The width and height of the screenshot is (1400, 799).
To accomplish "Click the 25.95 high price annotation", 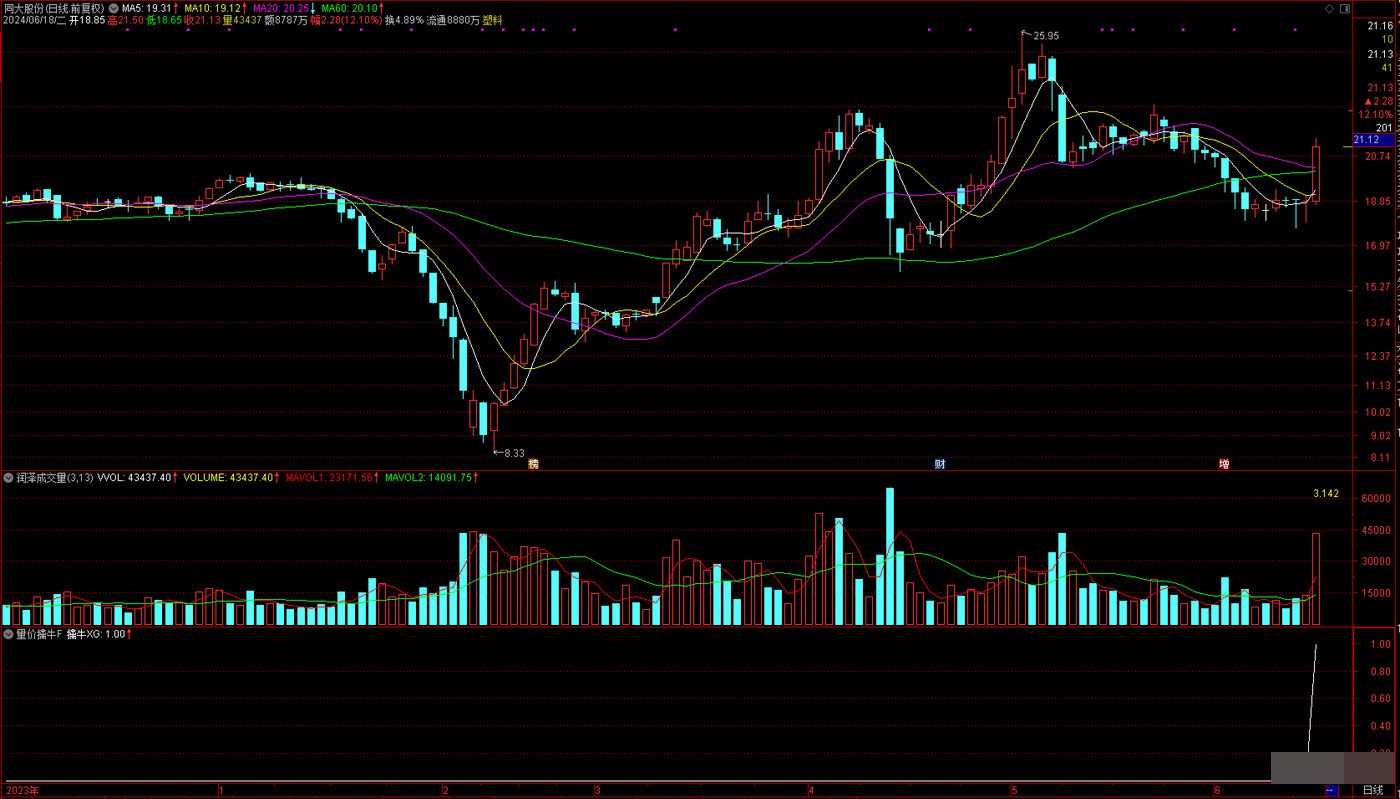I will click(x=1046, y=36).
